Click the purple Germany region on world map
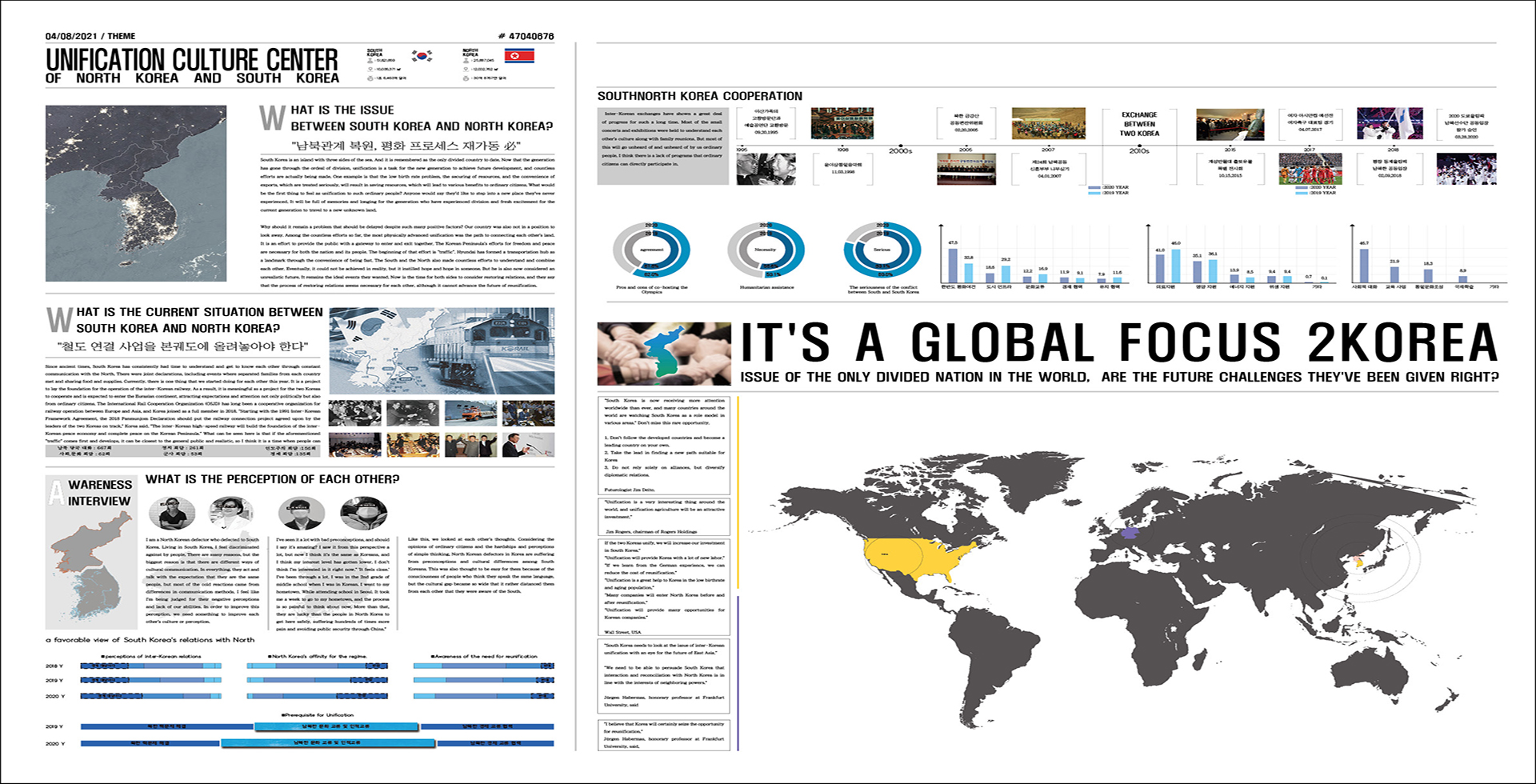The width and height of the screenshot is (1536, 784). pyautogui.click(x=1130, y=531)
